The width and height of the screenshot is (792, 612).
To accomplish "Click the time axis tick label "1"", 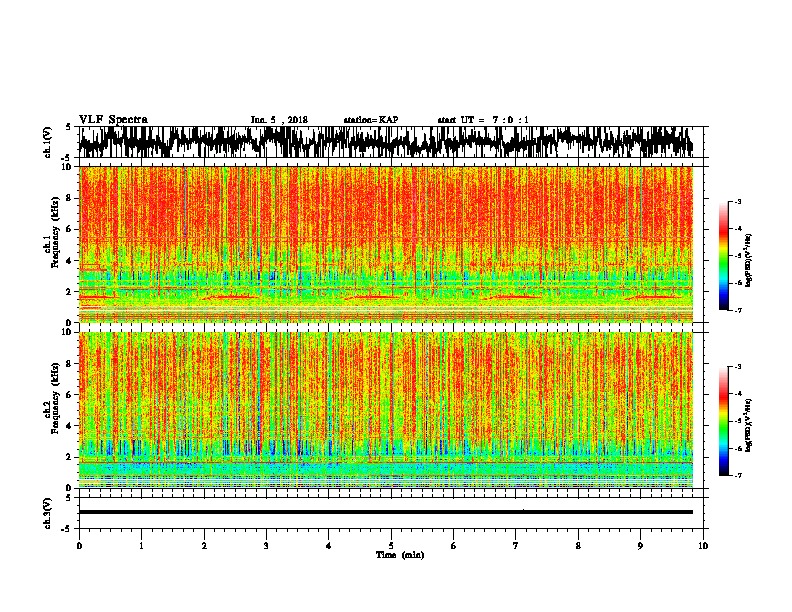I will click(141, 546).
